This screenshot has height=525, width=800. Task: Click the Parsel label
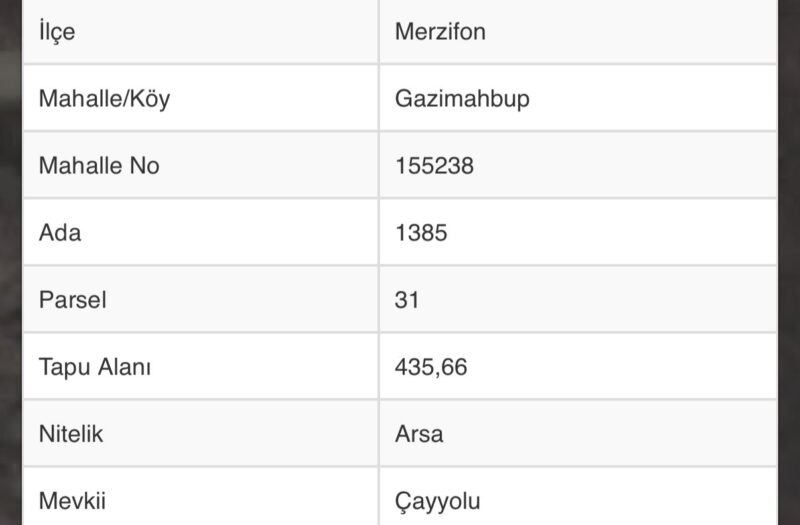click(x=72, y=300)
